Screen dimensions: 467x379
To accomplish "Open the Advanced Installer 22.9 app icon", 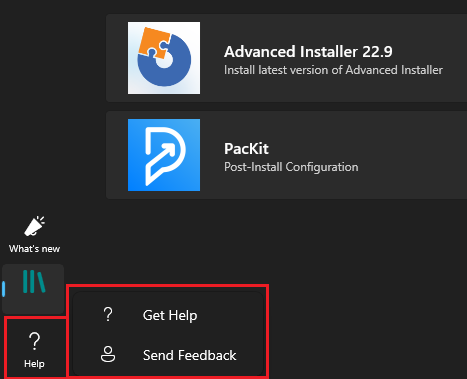I will [164, 58].
